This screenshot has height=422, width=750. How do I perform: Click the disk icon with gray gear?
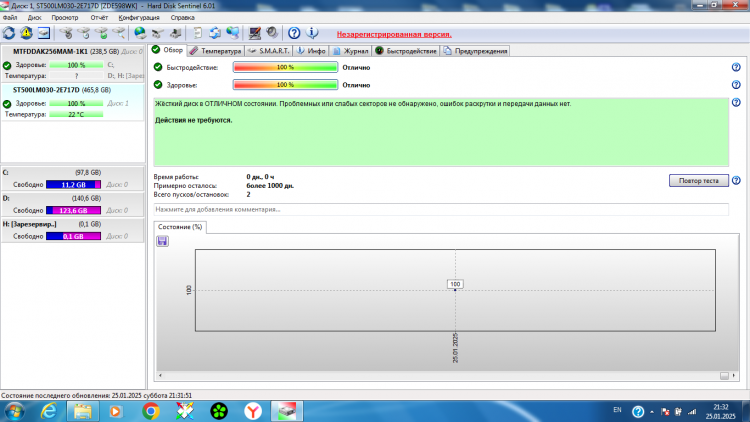(66, 33)
